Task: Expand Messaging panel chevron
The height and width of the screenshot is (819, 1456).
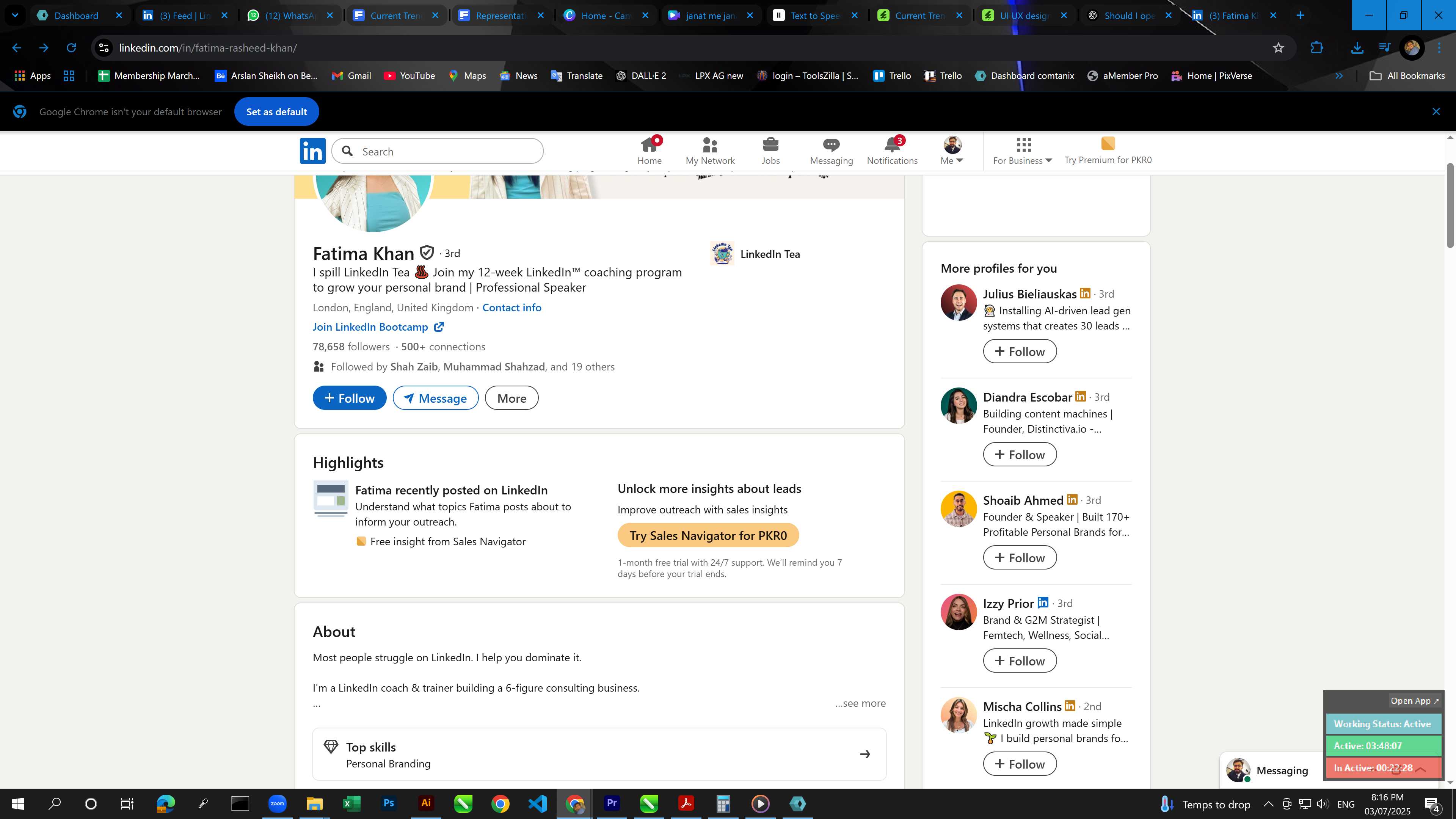Action: (1420, 770)
